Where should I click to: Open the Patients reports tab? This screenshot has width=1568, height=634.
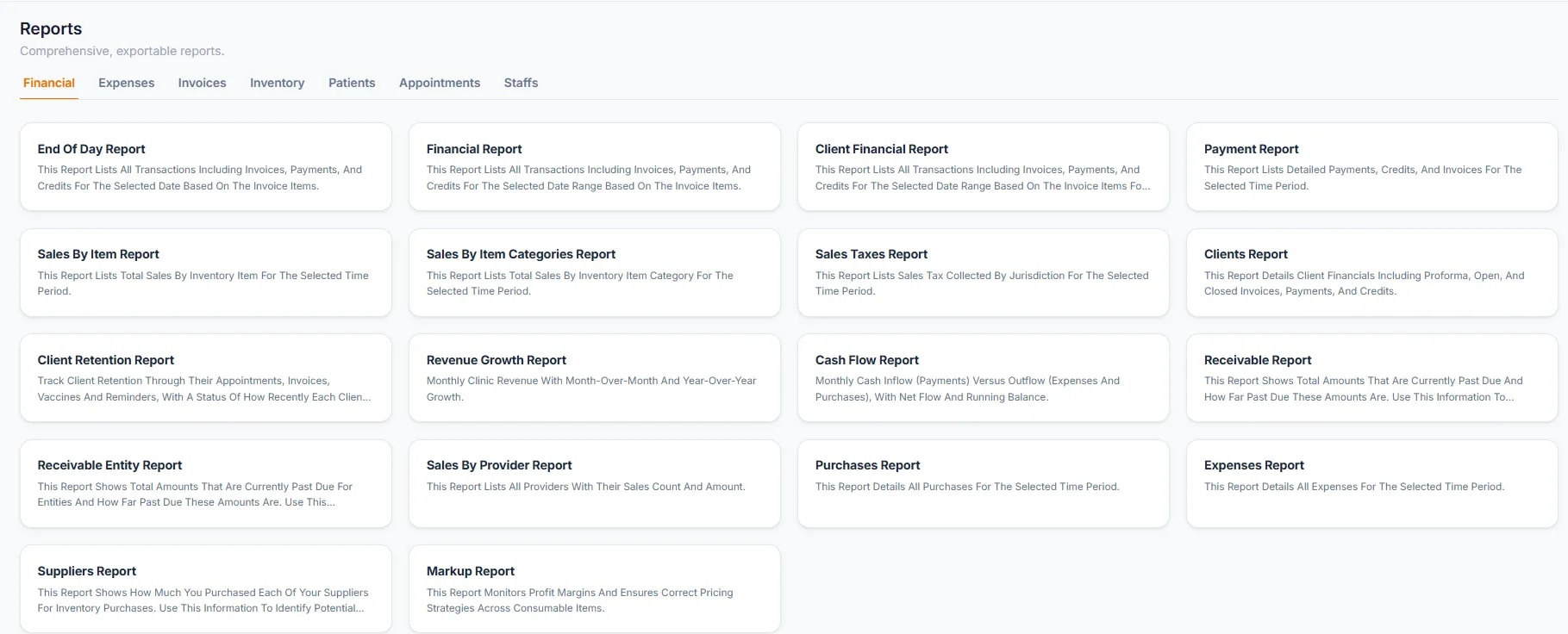pyautogui.click(x=352, y=83)
